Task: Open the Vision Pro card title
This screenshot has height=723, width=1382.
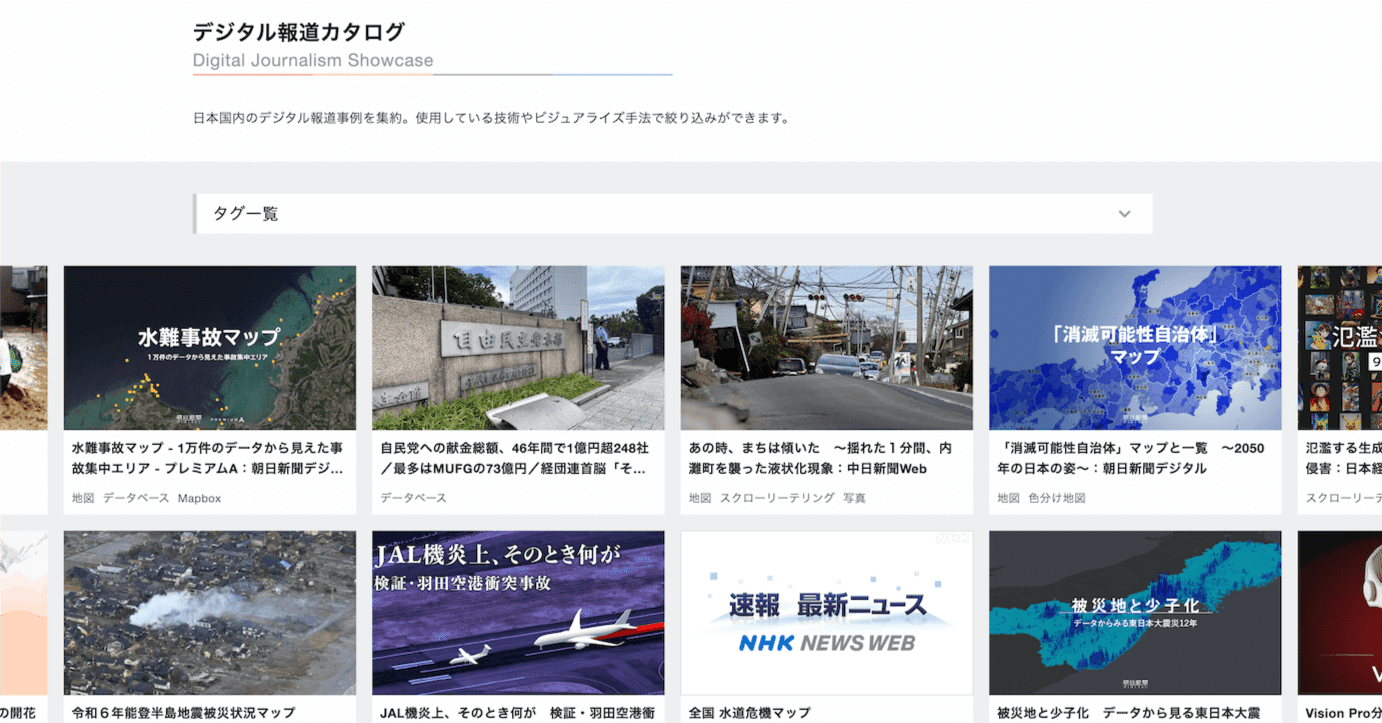Action: coord(1343,713)
